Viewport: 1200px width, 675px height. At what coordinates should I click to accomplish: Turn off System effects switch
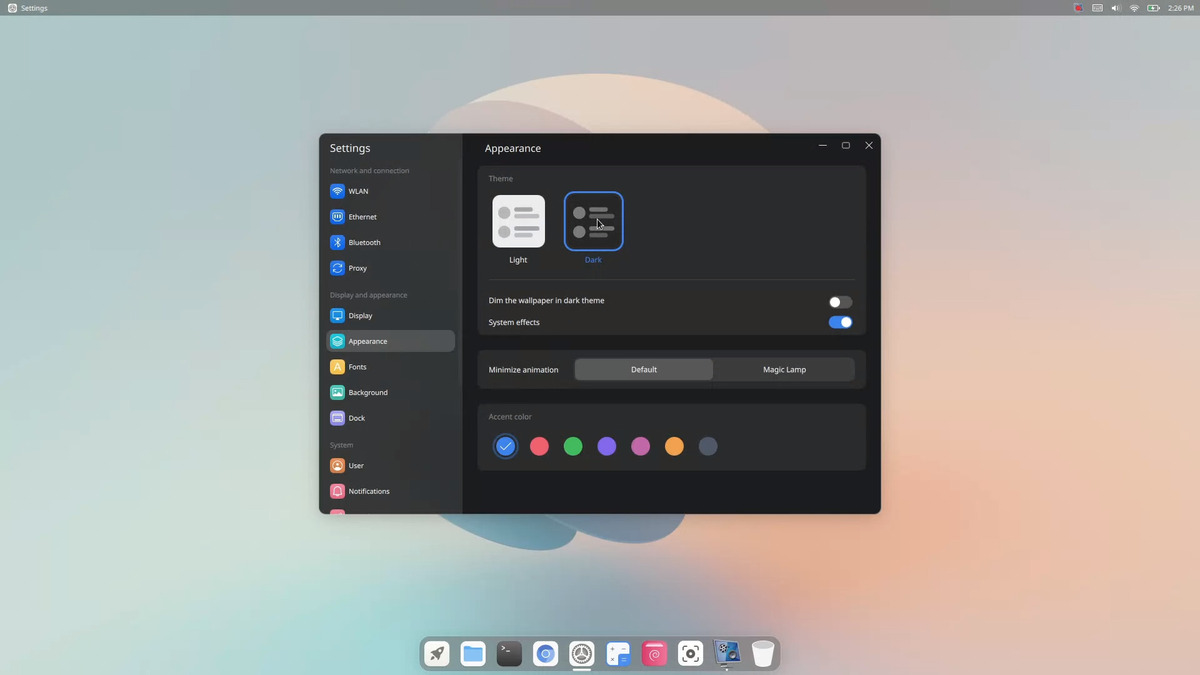point(840,322)
